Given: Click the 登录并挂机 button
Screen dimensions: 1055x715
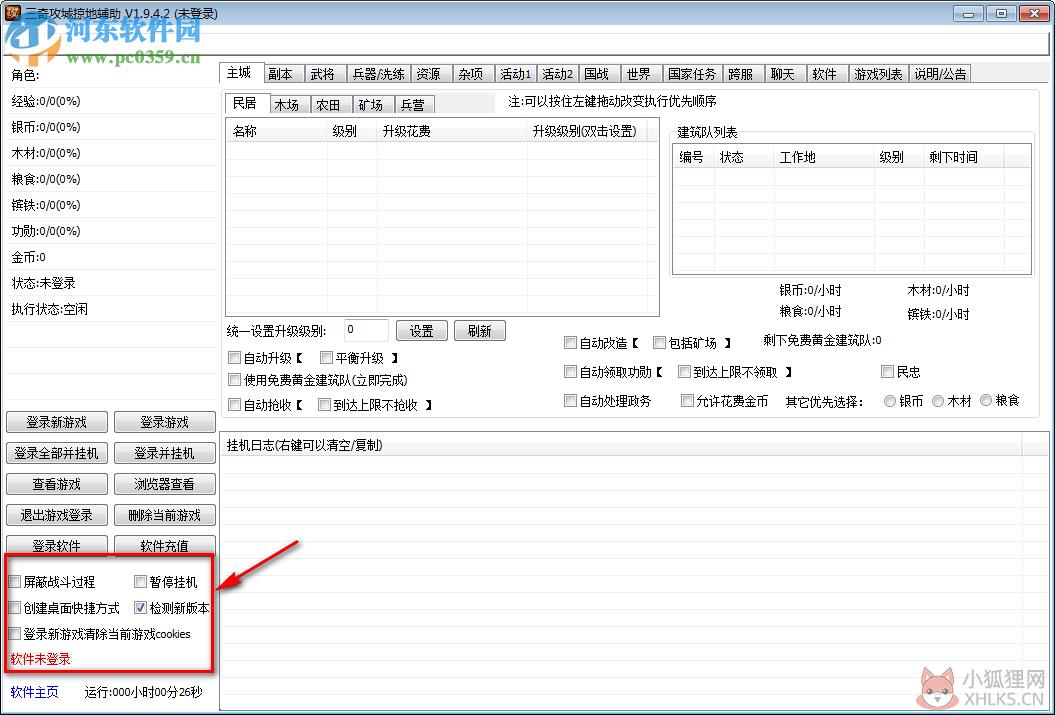Looking at the screenshot, I should (165, 453).
